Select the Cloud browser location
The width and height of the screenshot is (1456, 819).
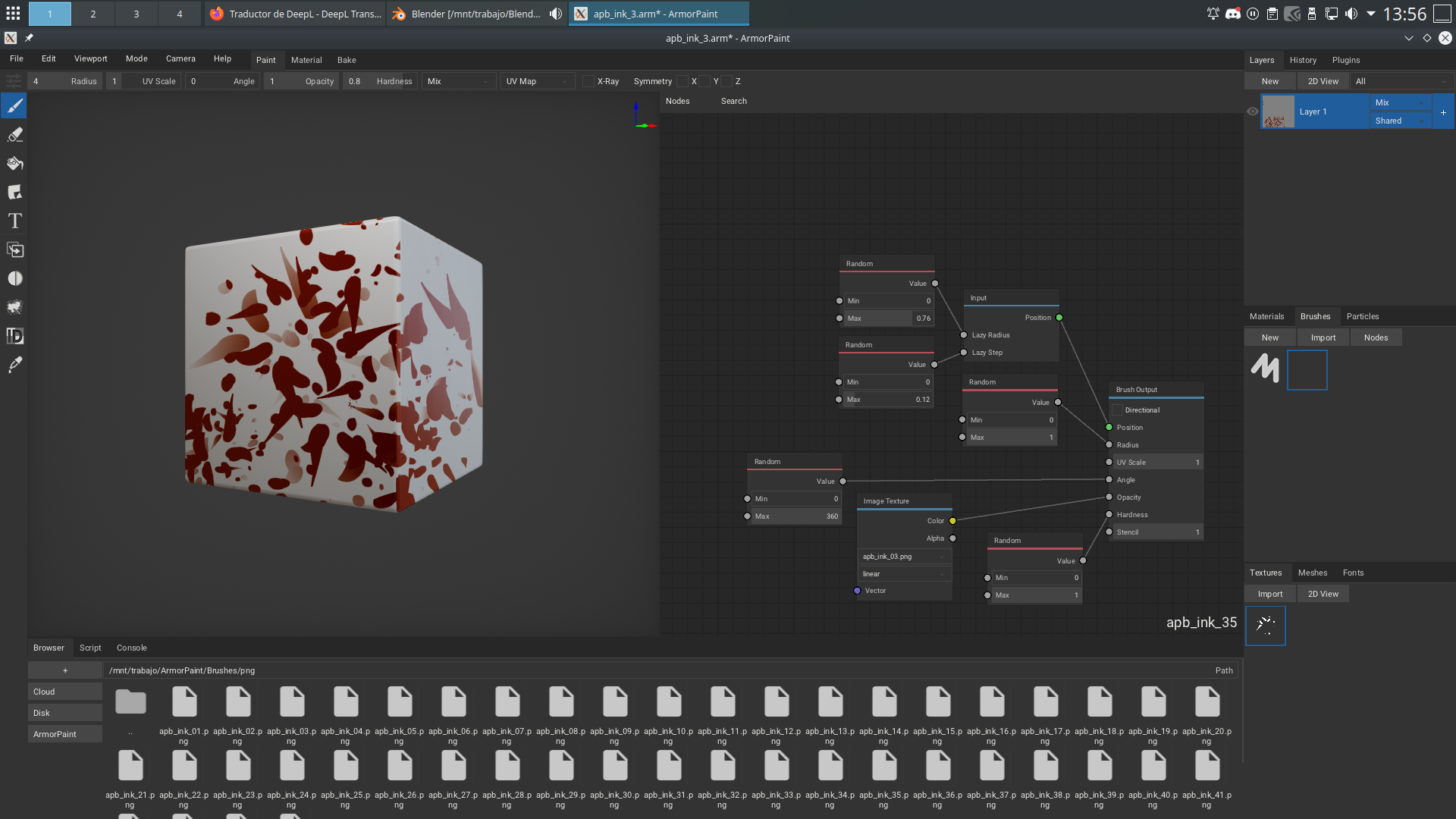[65, 692]
